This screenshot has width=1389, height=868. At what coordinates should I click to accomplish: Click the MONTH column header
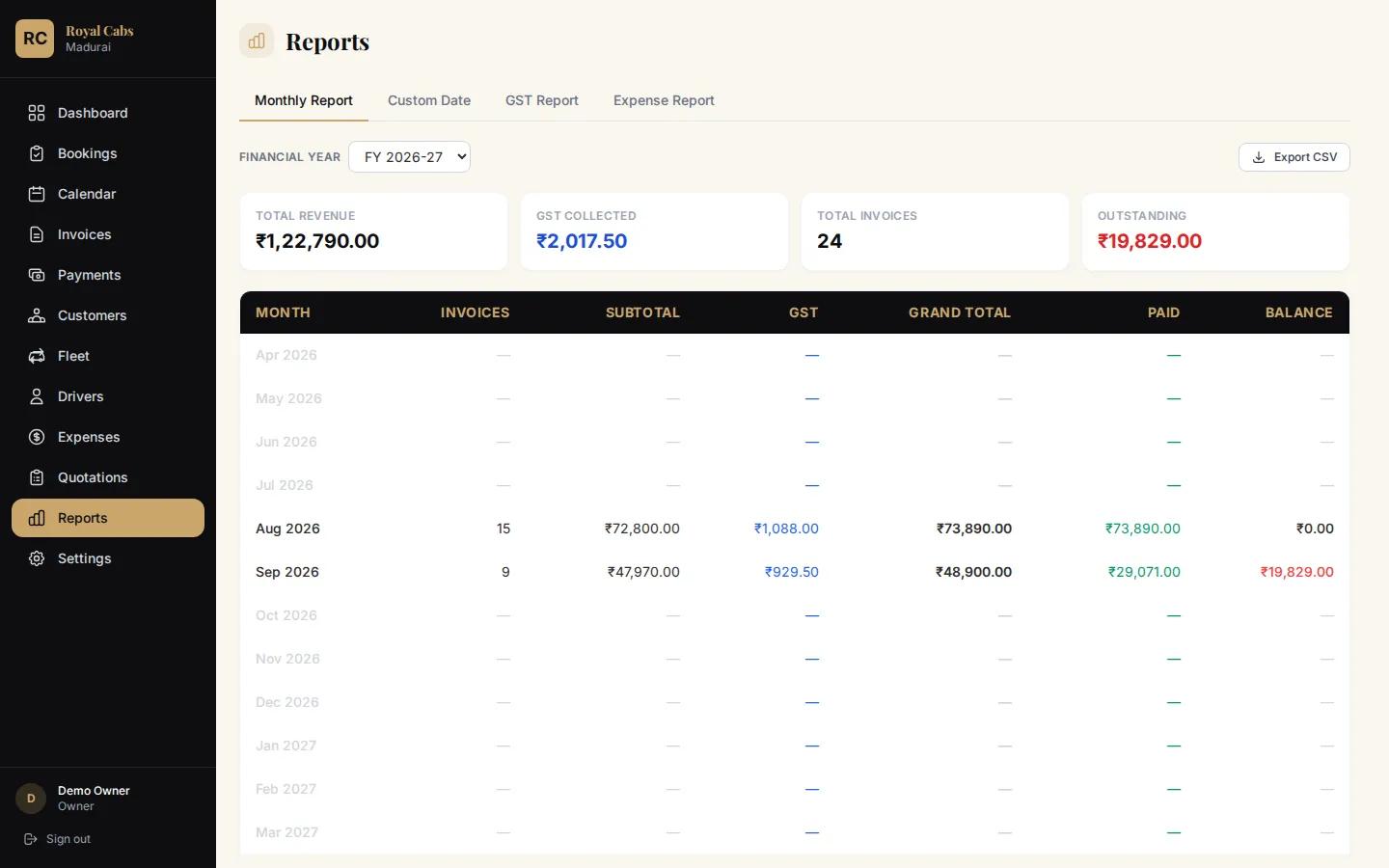[283, 312]
